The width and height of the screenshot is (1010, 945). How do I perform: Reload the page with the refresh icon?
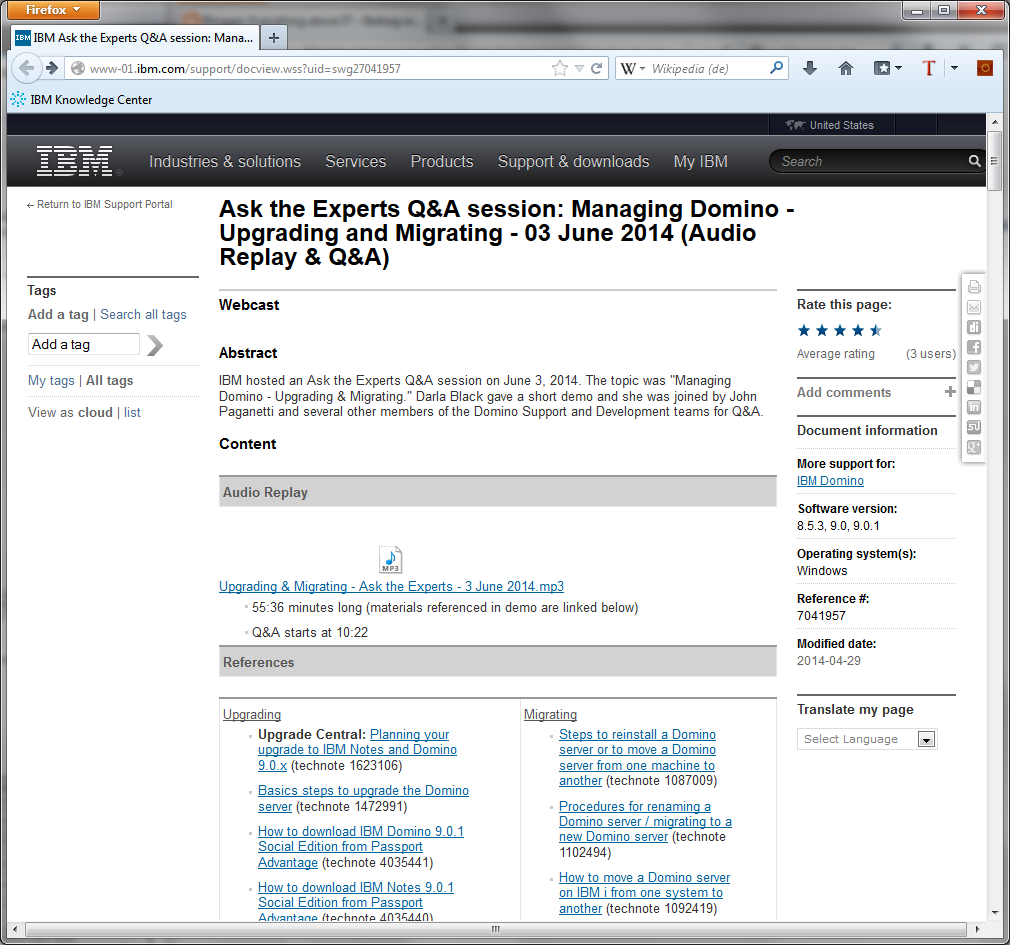click(597, 69)
